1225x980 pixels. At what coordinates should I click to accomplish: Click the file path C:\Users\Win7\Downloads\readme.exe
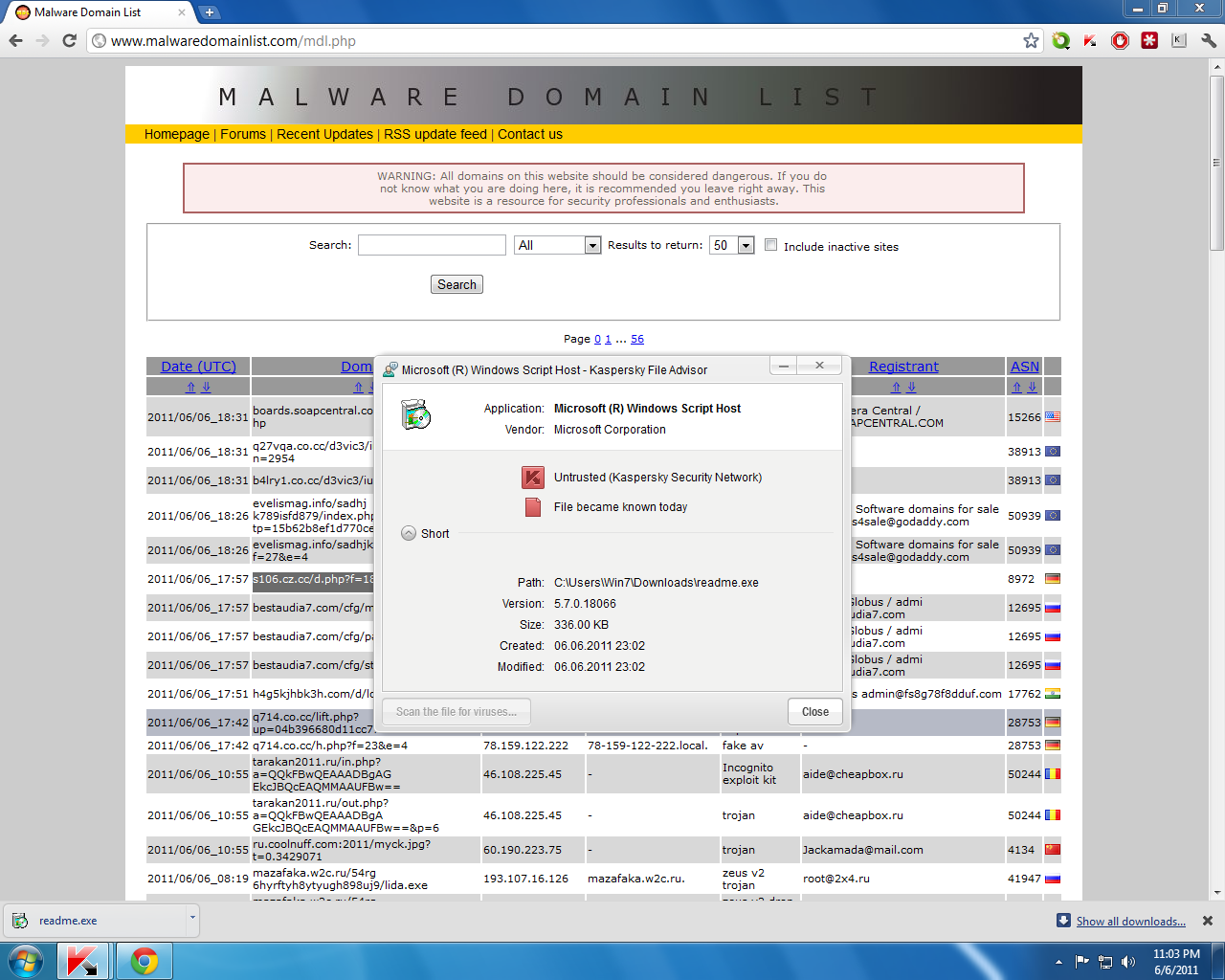point(657,582)
